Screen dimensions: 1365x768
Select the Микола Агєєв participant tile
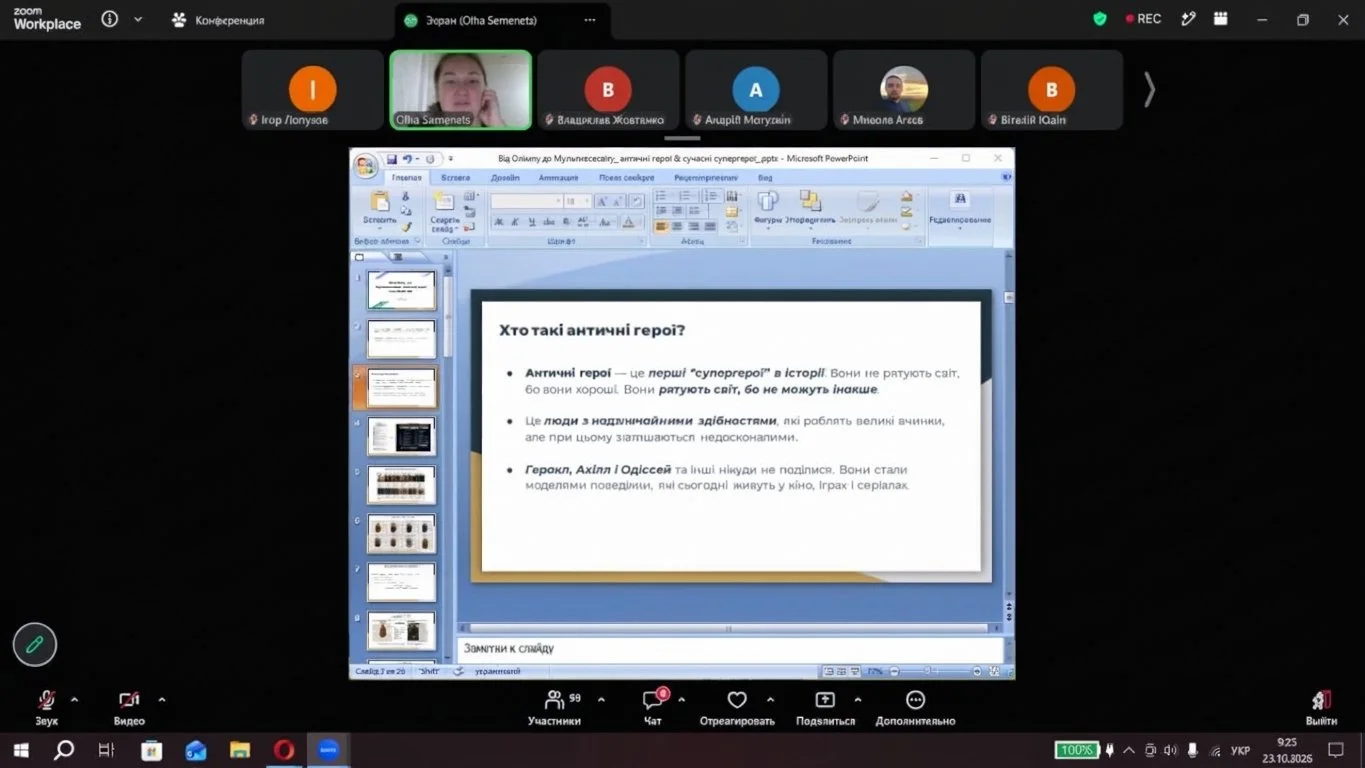point(904,90)
